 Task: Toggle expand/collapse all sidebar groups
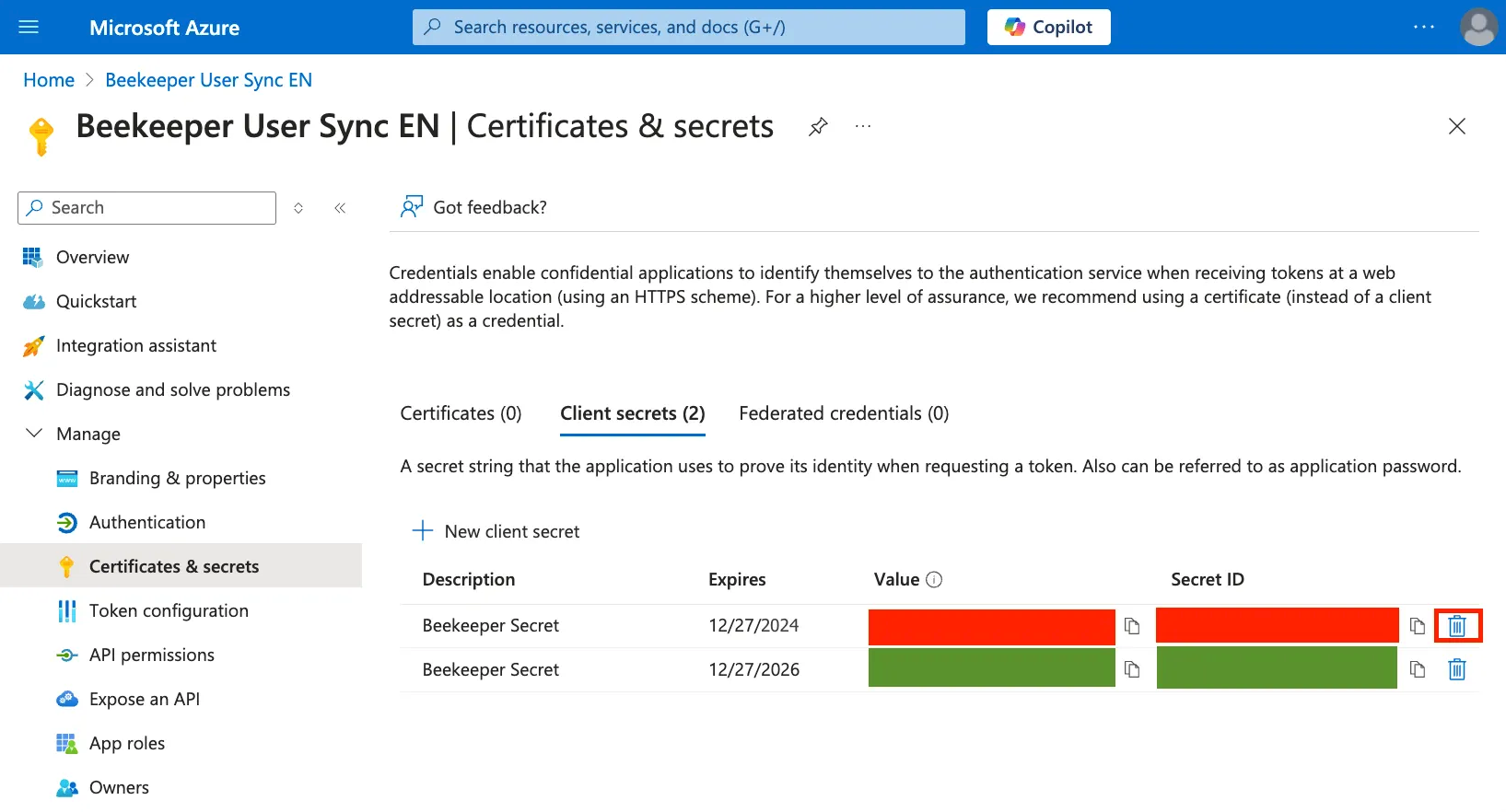click(x=298, y=208)
